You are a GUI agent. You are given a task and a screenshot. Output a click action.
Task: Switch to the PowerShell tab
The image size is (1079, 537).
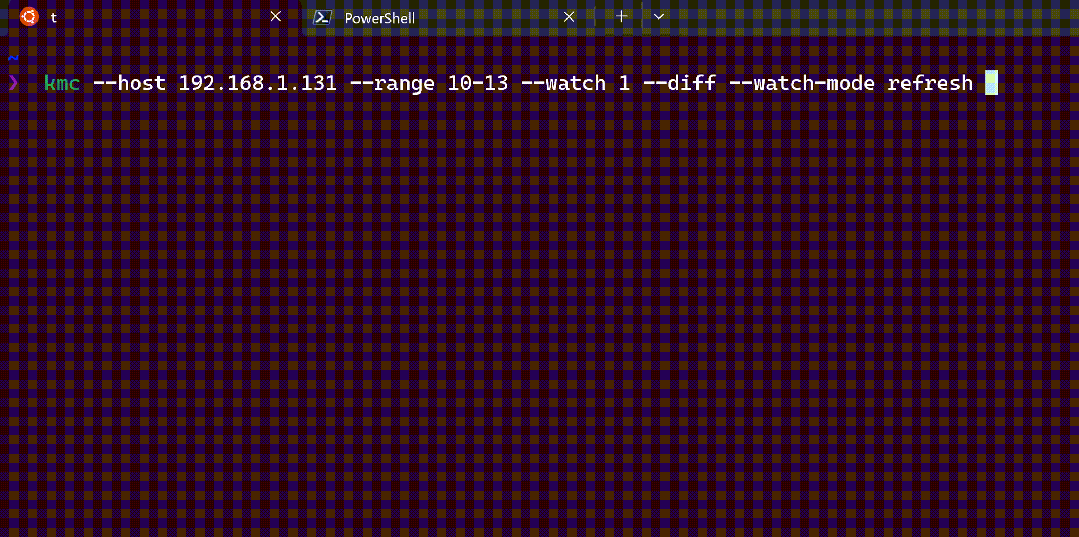coord(447,17)
